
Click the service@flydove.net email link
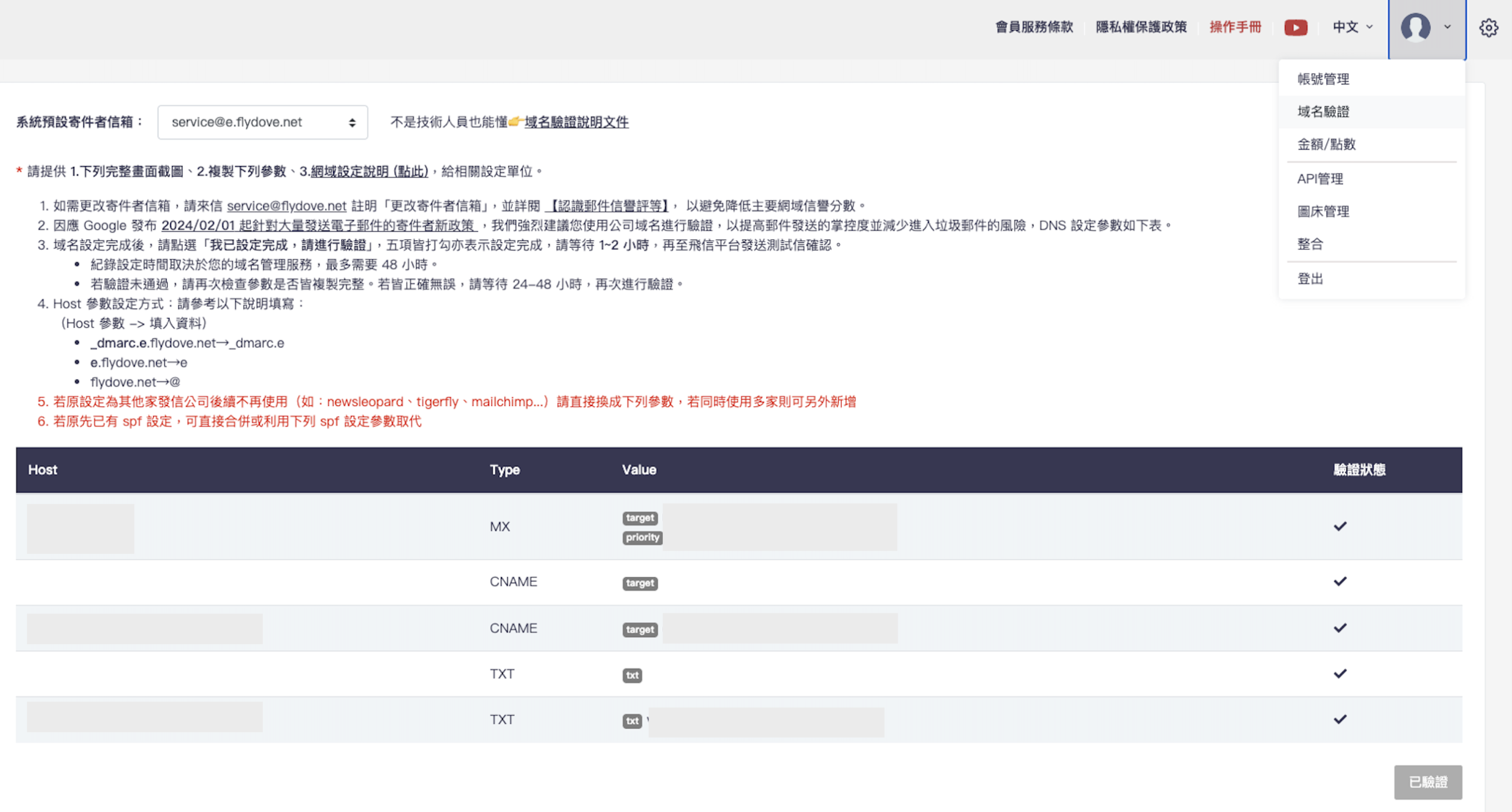click(286, 206)
